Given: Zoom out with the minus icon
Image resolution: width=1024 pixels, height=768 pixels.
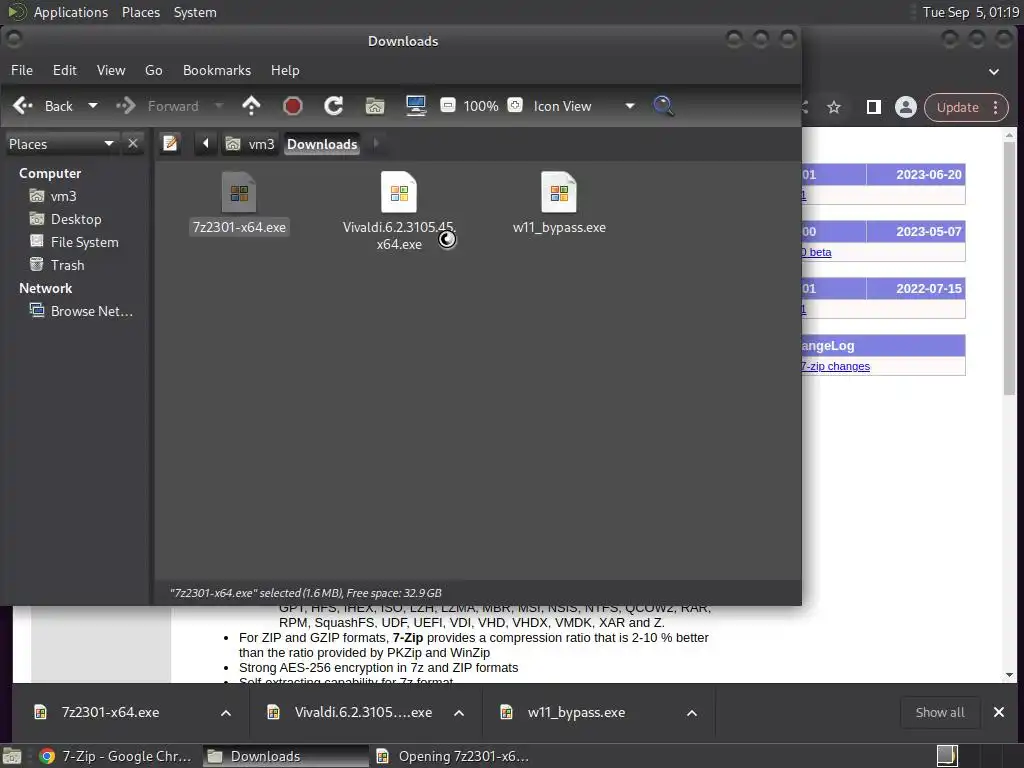Looking at the screenshot, I should [x=448, y=105].
